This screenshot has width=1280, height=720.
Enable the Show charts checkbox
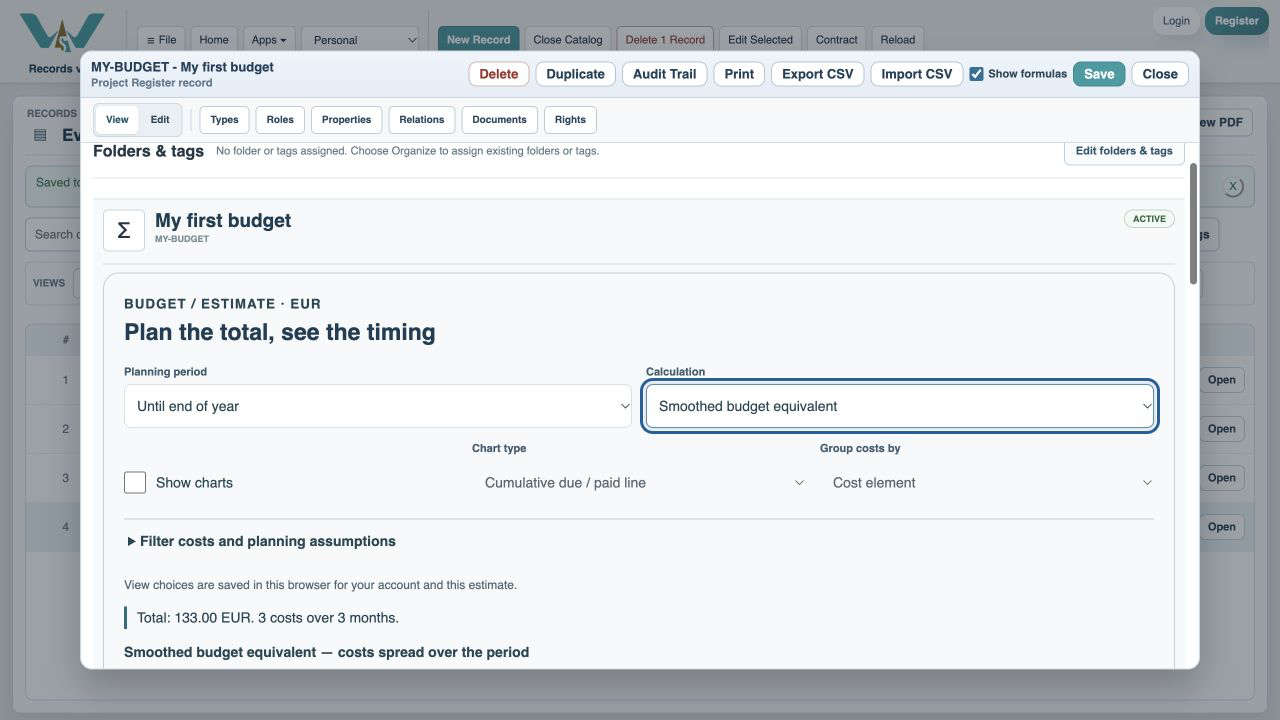tap(135, 482)
